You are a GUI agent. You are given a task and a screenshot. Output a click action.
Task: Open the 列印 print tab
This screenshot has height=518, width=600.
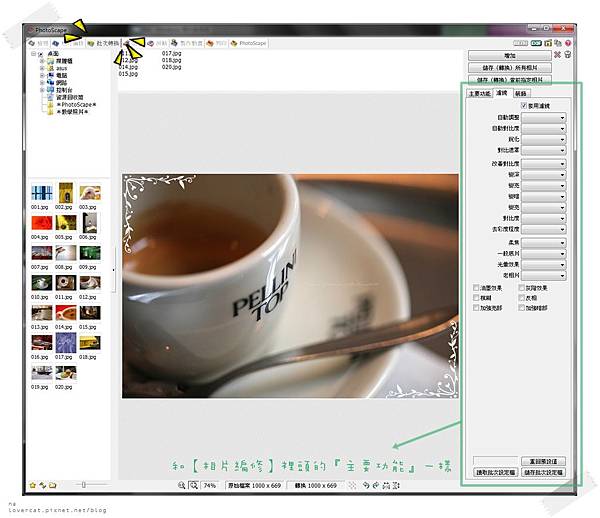point(216,43)
